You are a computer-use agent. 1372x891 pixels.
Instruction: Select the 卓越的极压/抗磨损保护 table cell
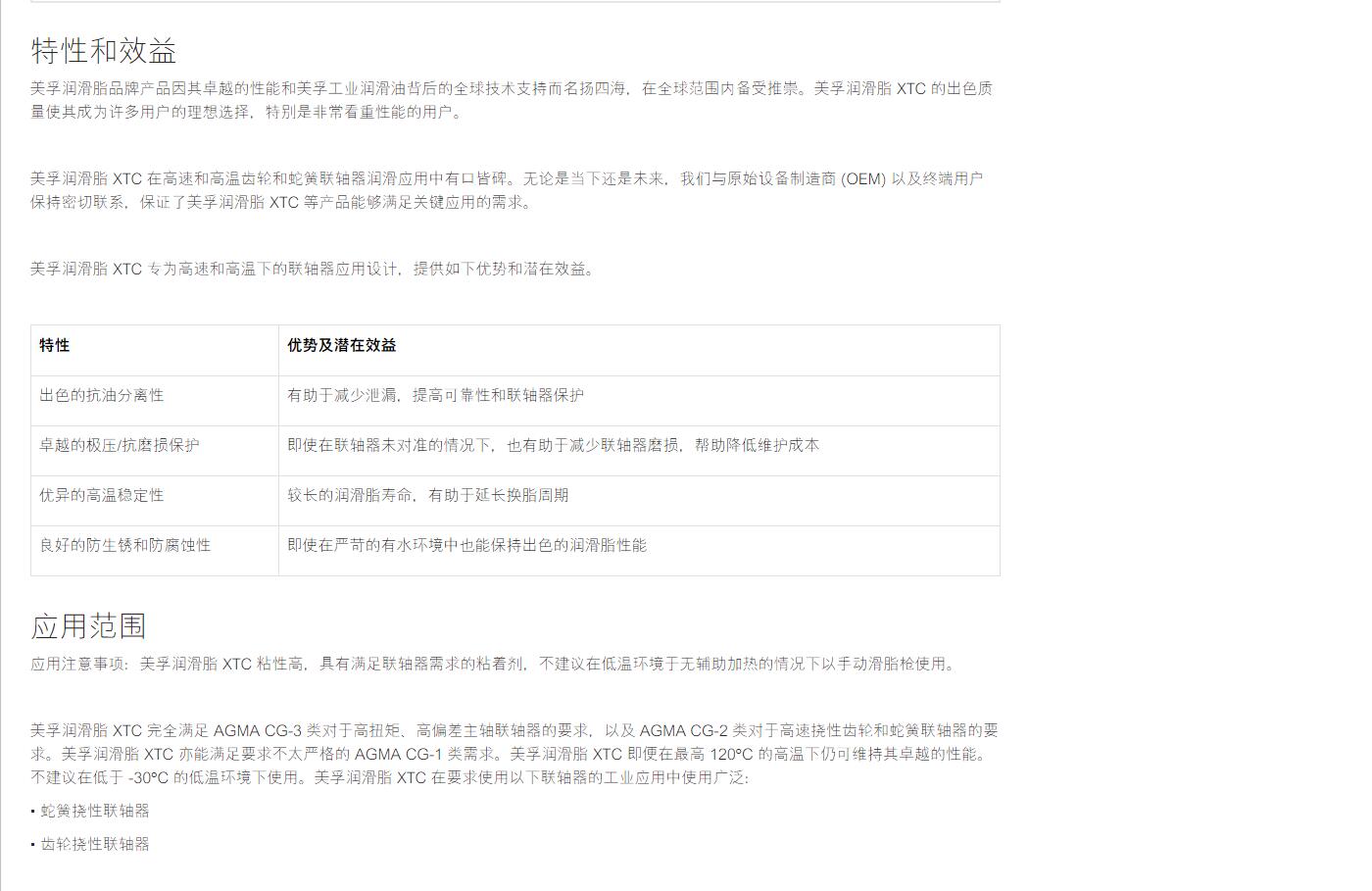coord(155,451)
